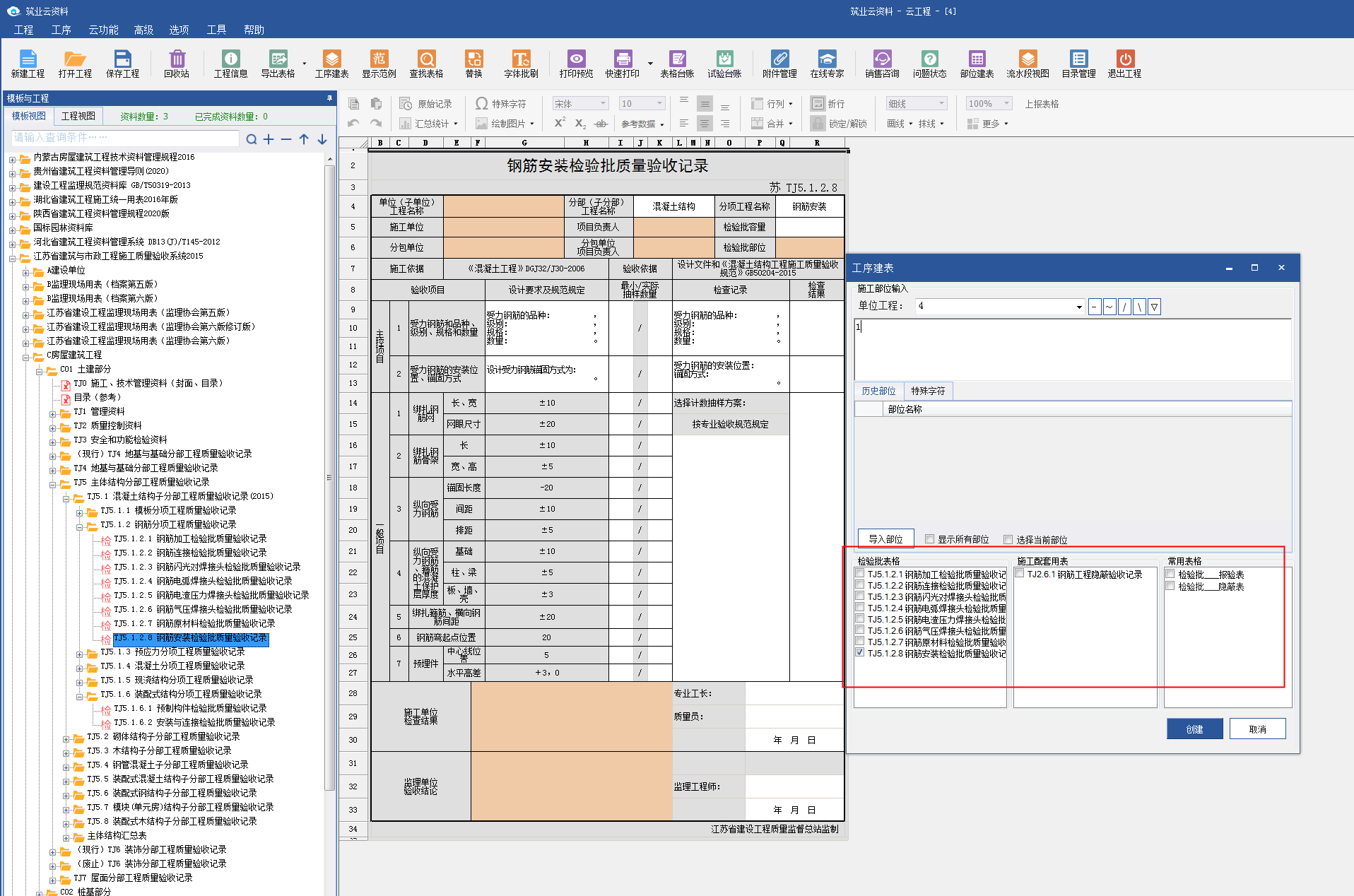This screenshot has height=896, width=1354.
Task: Click the 快速打印 printer icon
Action: pos(622,64)
